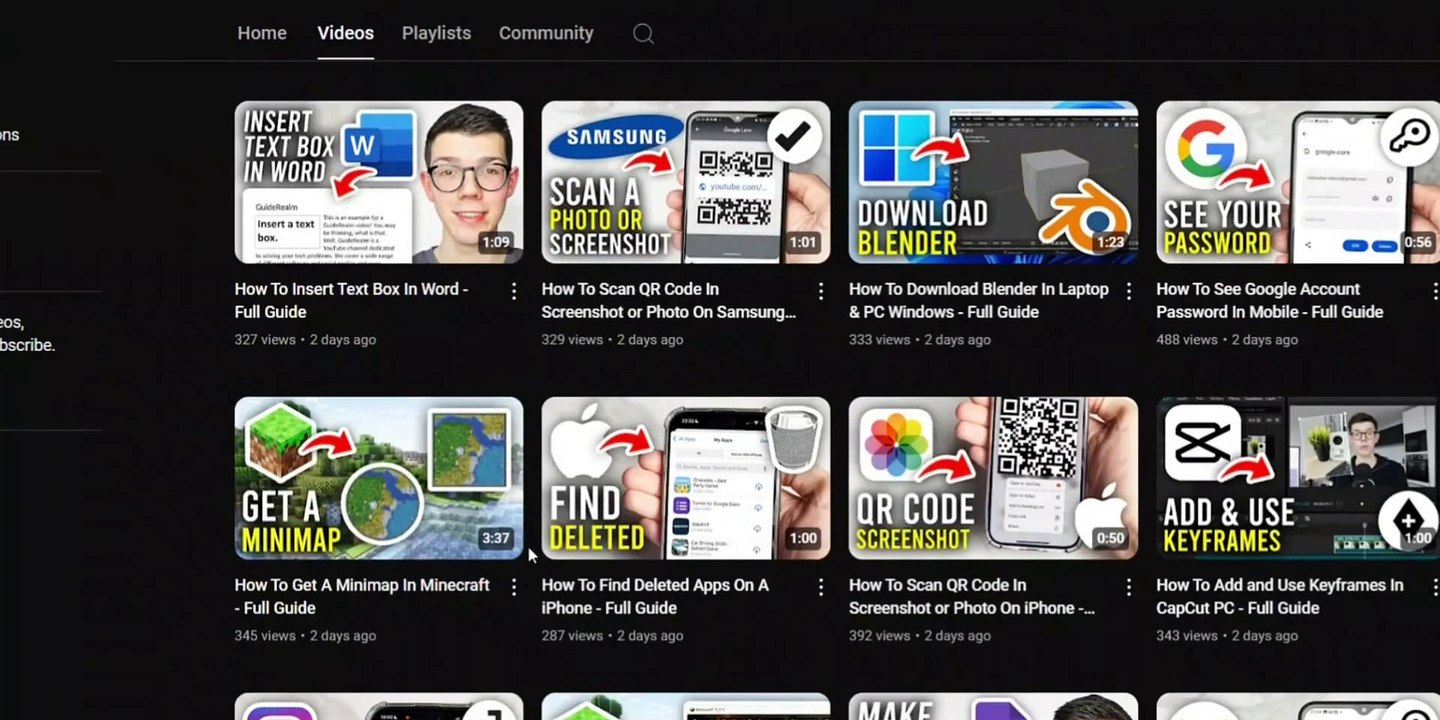Click title How To Scan QR Code On Samsung
Screen dimensions: 1440x720
[x=669, y=300]
